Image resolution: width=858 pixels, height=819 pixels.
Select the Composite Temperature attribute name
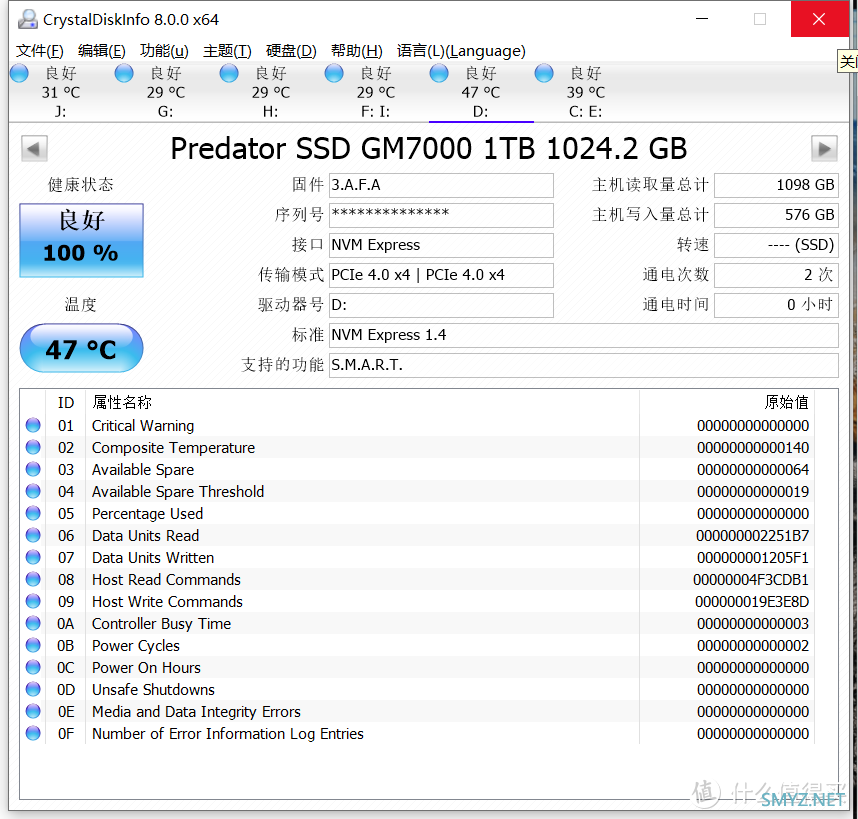pos(173,448)
